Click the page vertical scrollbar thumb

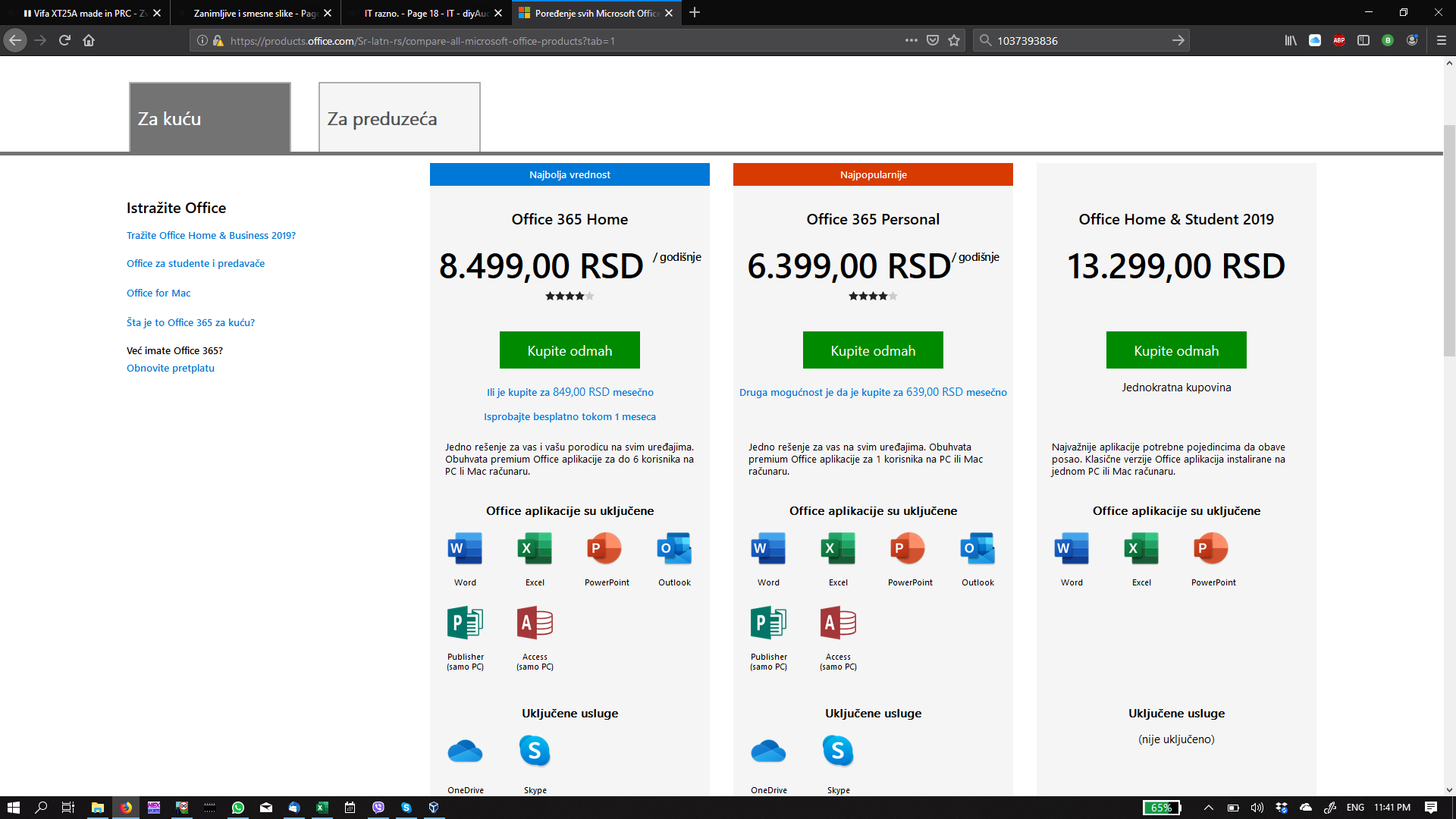pyautogui.click(x=1449, y=241)
